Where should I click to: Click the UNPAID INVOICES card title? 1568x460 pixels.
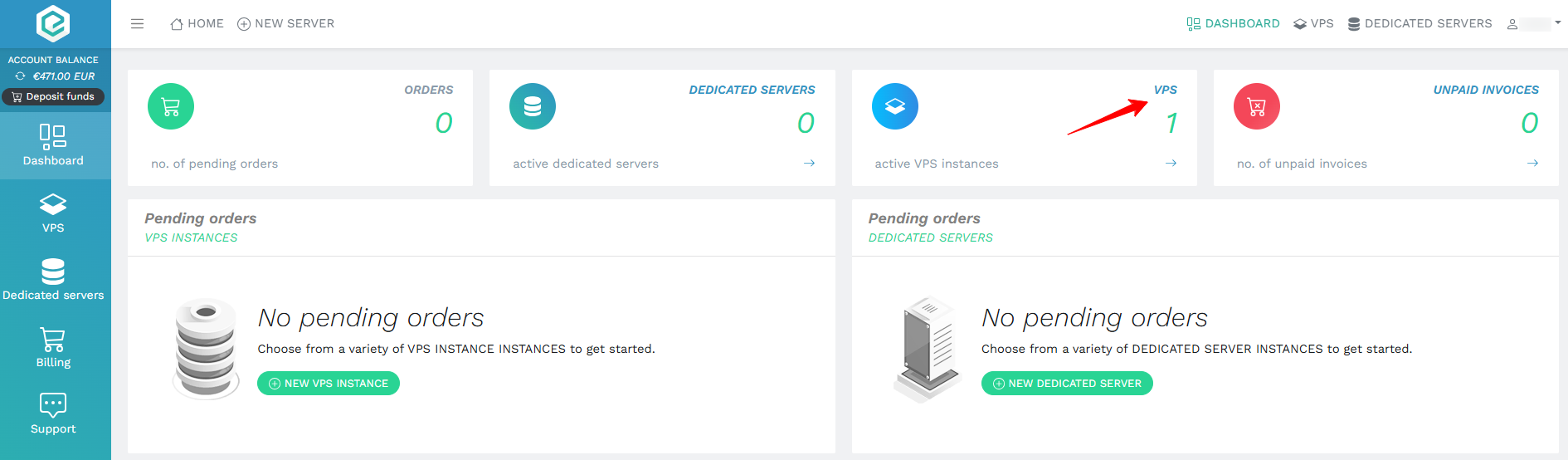coord(1486,90)
